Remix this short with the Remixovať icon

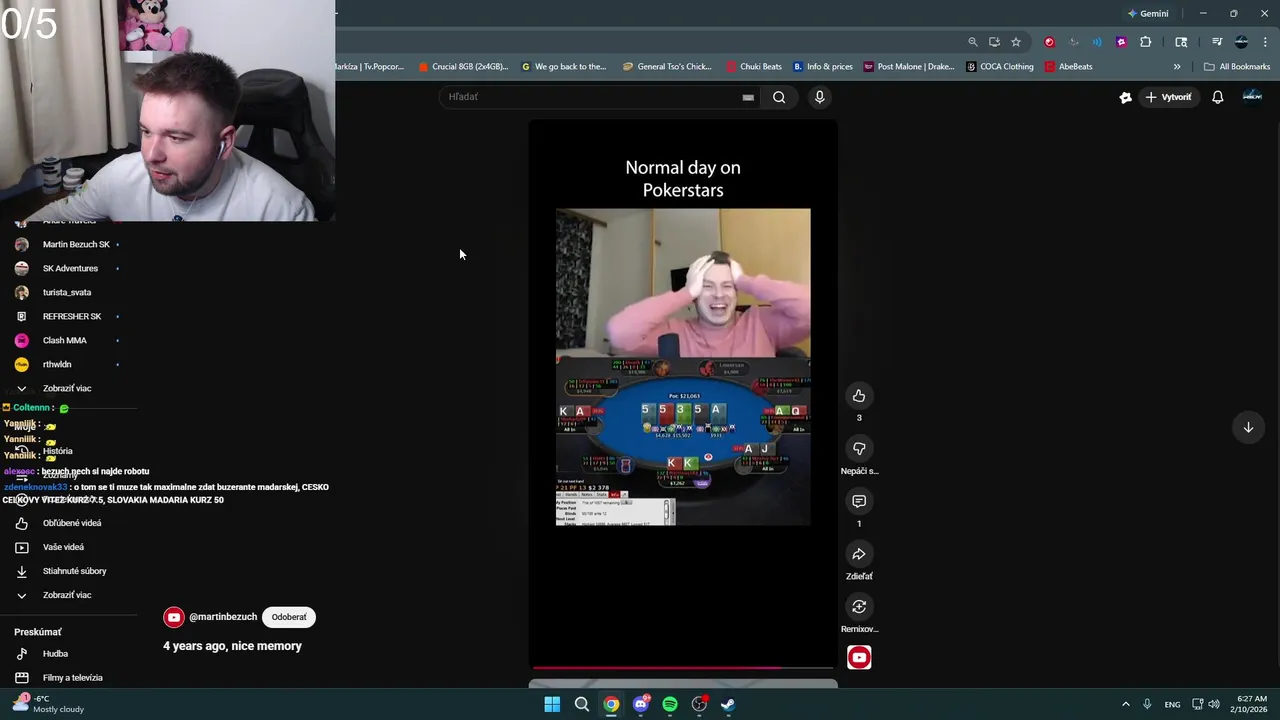(x=859, y=607)
